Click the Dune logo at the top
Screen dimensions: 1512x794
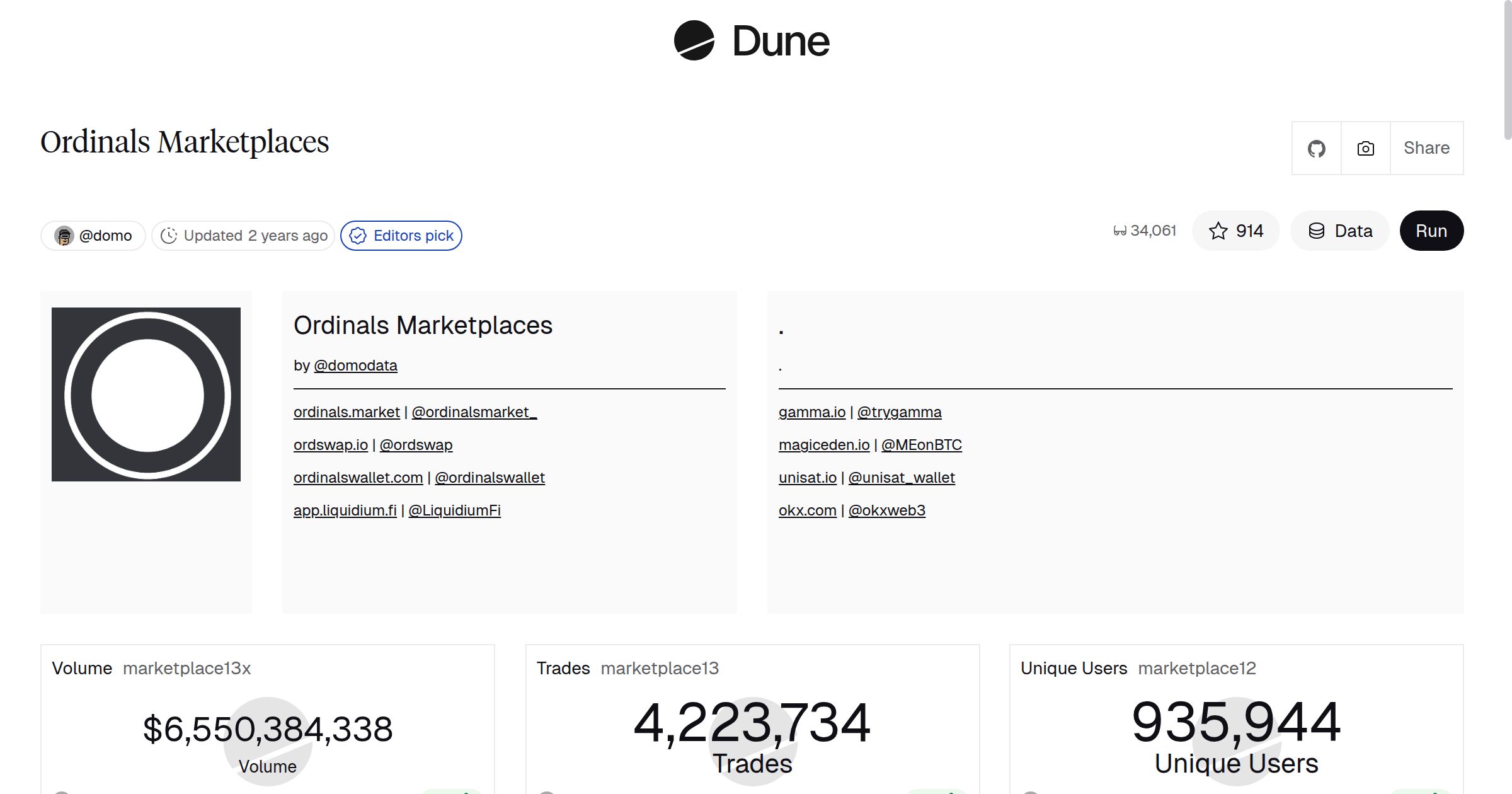coord(752,42)
